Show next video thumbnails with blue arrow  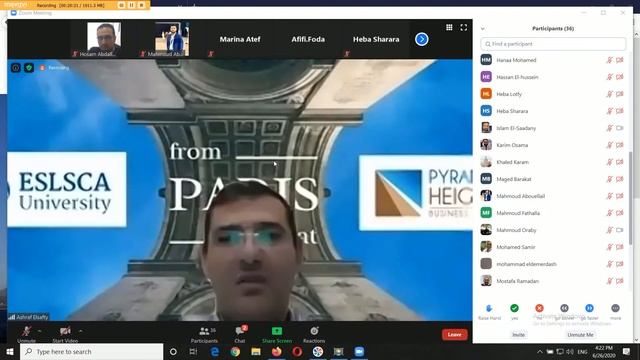[x=422, y=39]
